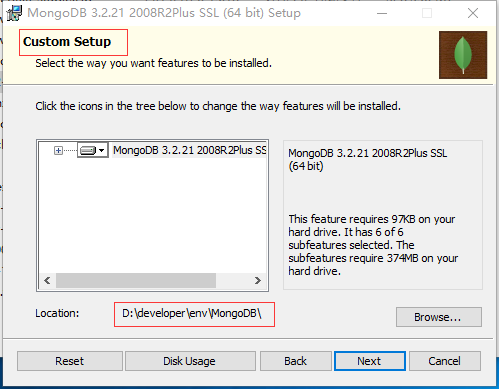Click the hard drive feature icon

click(88, 150)
